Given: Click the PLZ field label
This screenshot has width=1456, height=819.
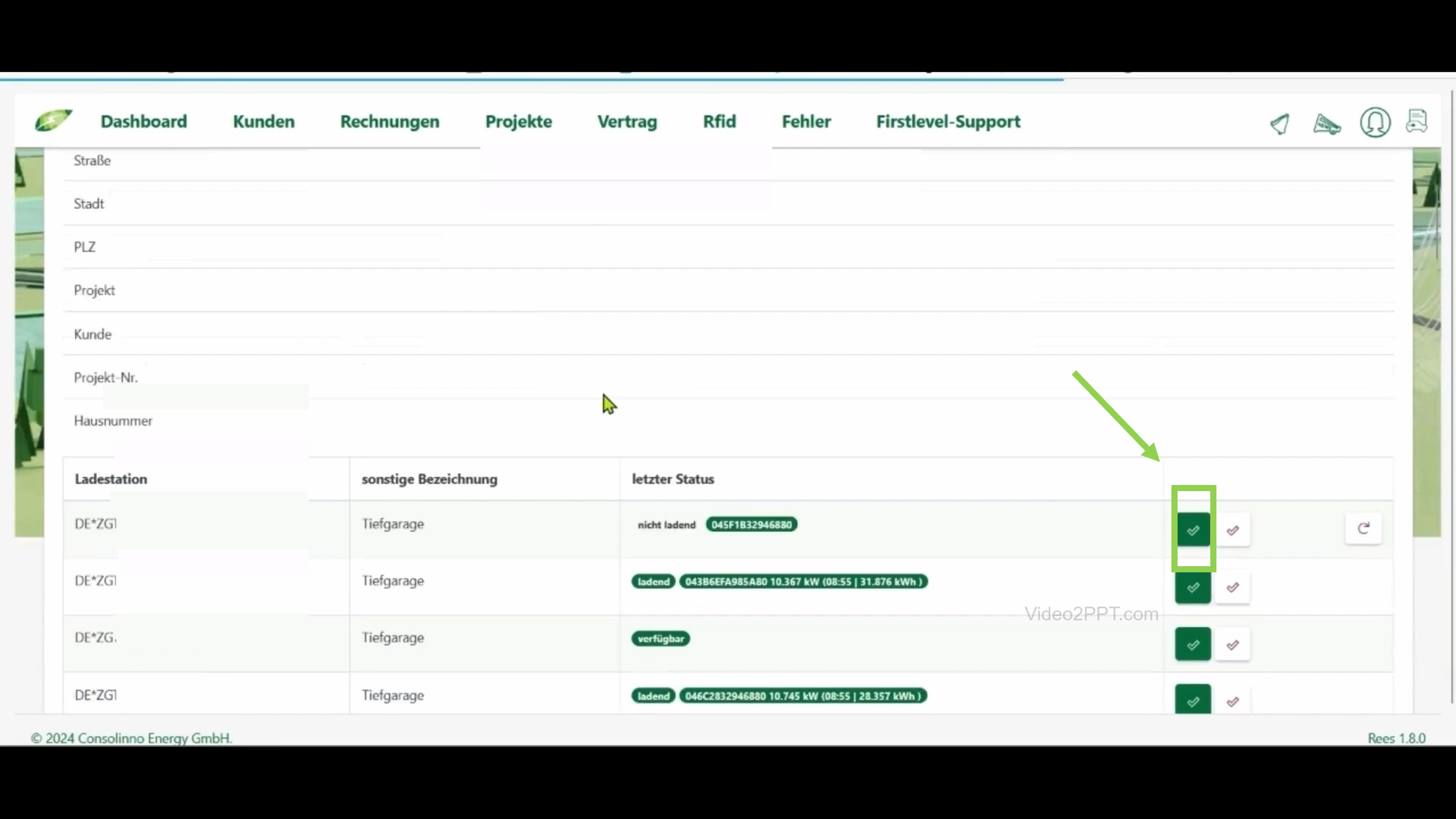Looking at the screenshot, I should [84, 247].
